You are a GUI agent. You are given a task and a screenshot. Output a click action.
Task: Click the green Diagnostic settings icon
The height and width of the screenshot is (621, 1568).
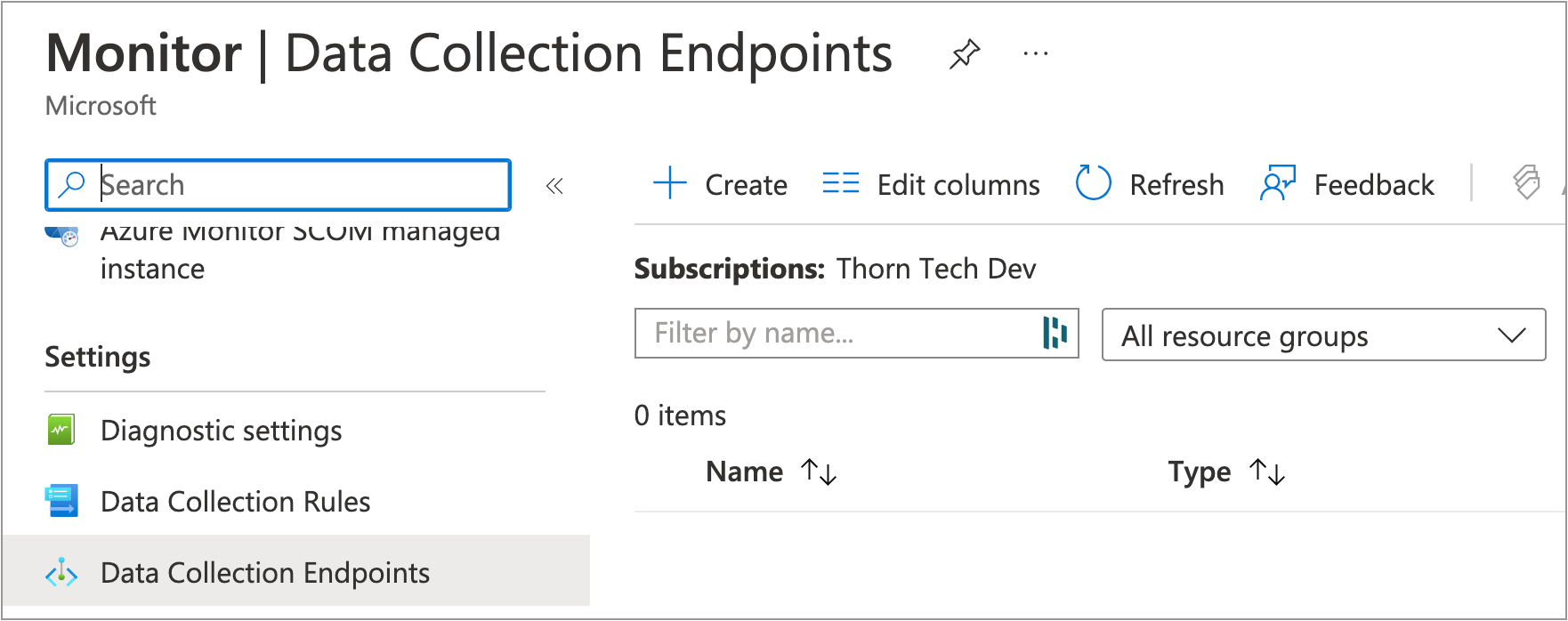pyautogui.click(x=61, y=431)
